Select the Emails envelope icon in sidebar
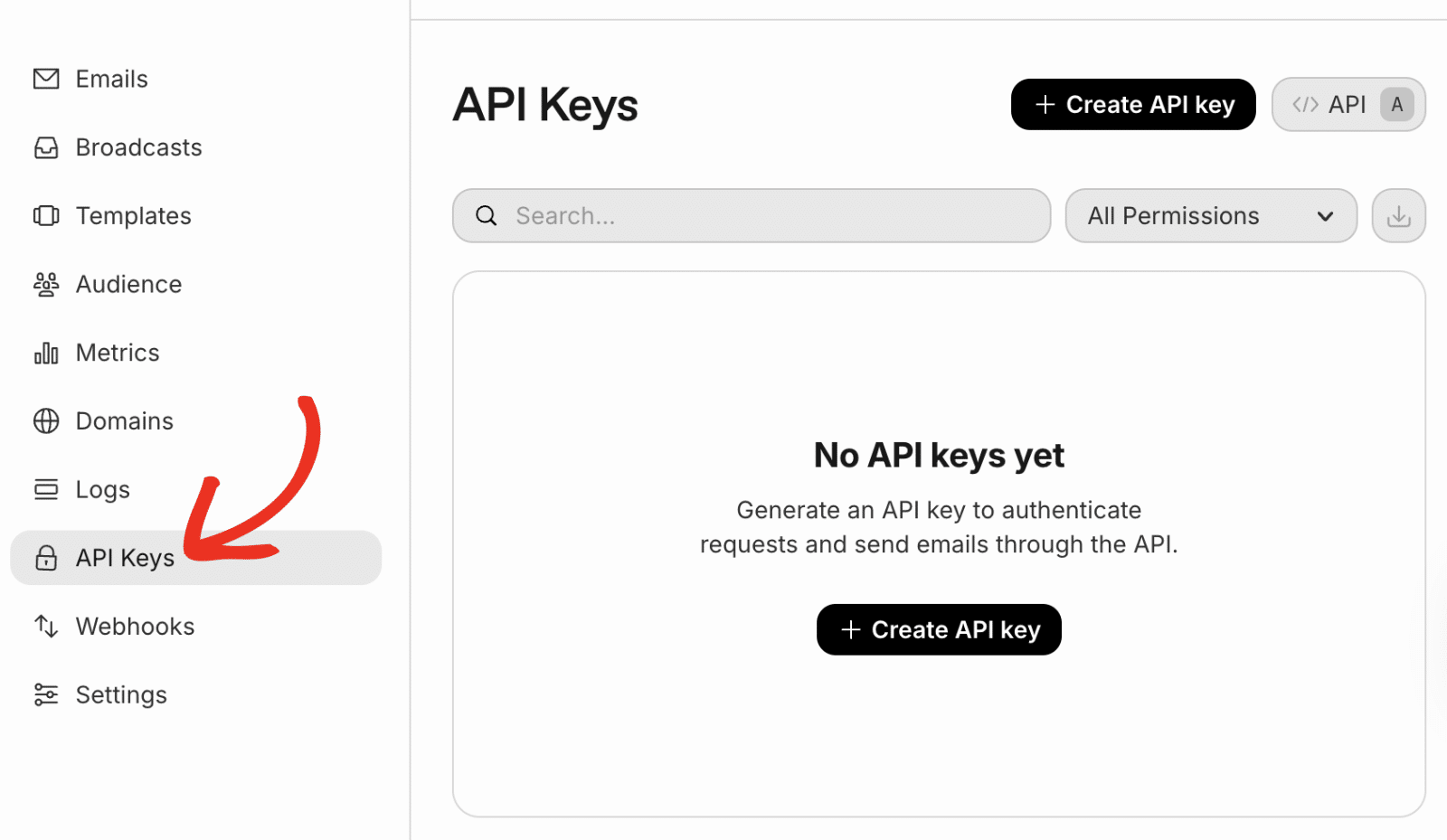Viewport: 1447px width, 840px height. pyautogui.click(x=45, y=79)
